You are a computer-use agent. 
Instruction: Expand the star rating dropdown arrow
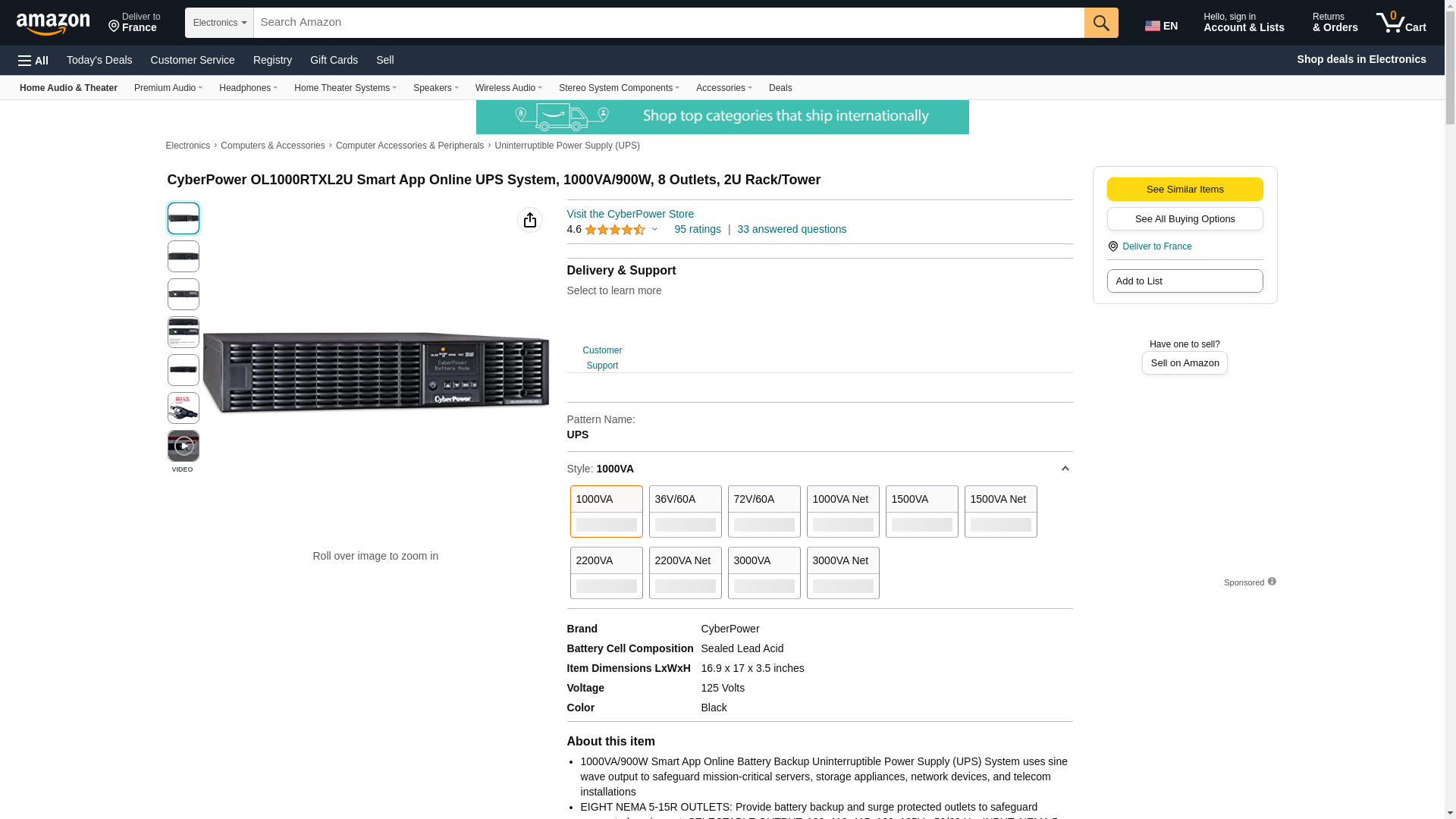pos(655,229)
